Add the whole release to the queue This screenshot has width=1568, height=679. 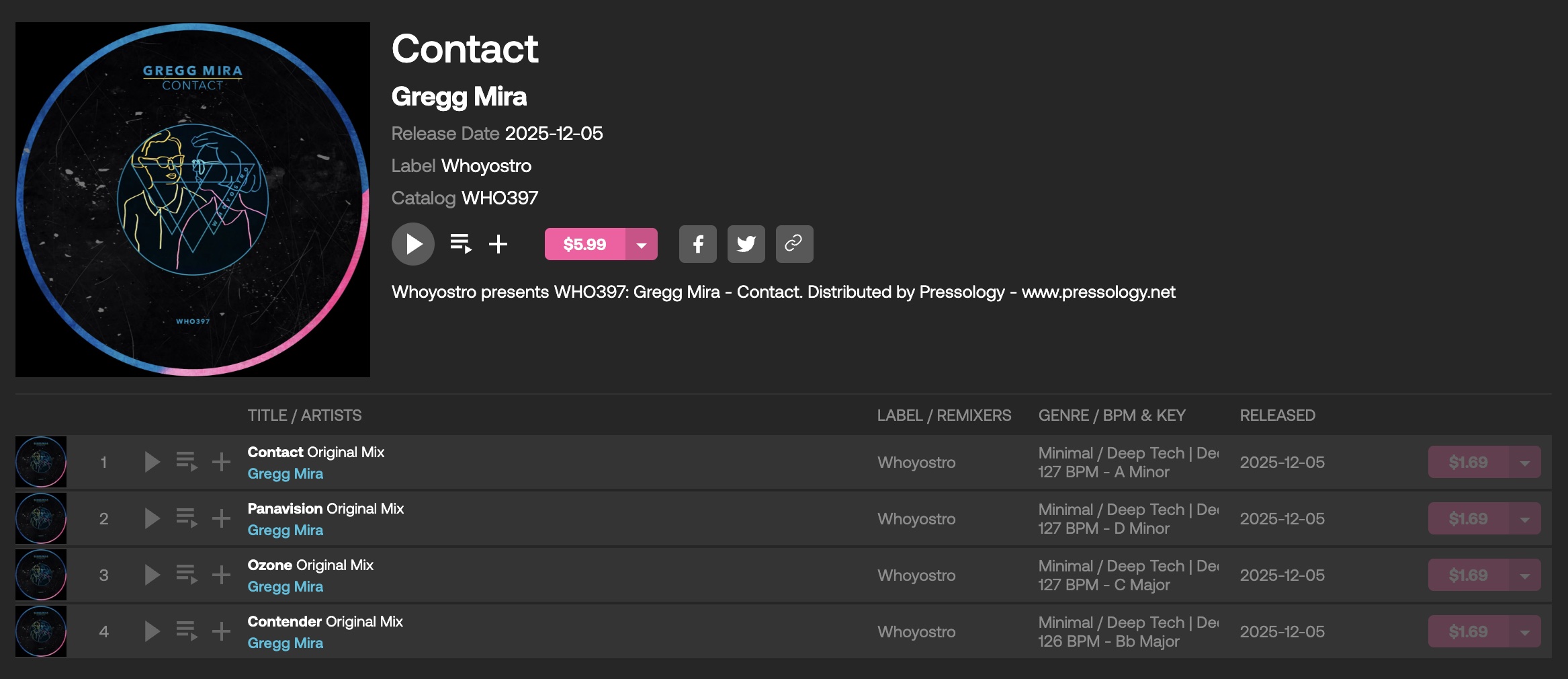pyautogui.click(x=461, y=244)
